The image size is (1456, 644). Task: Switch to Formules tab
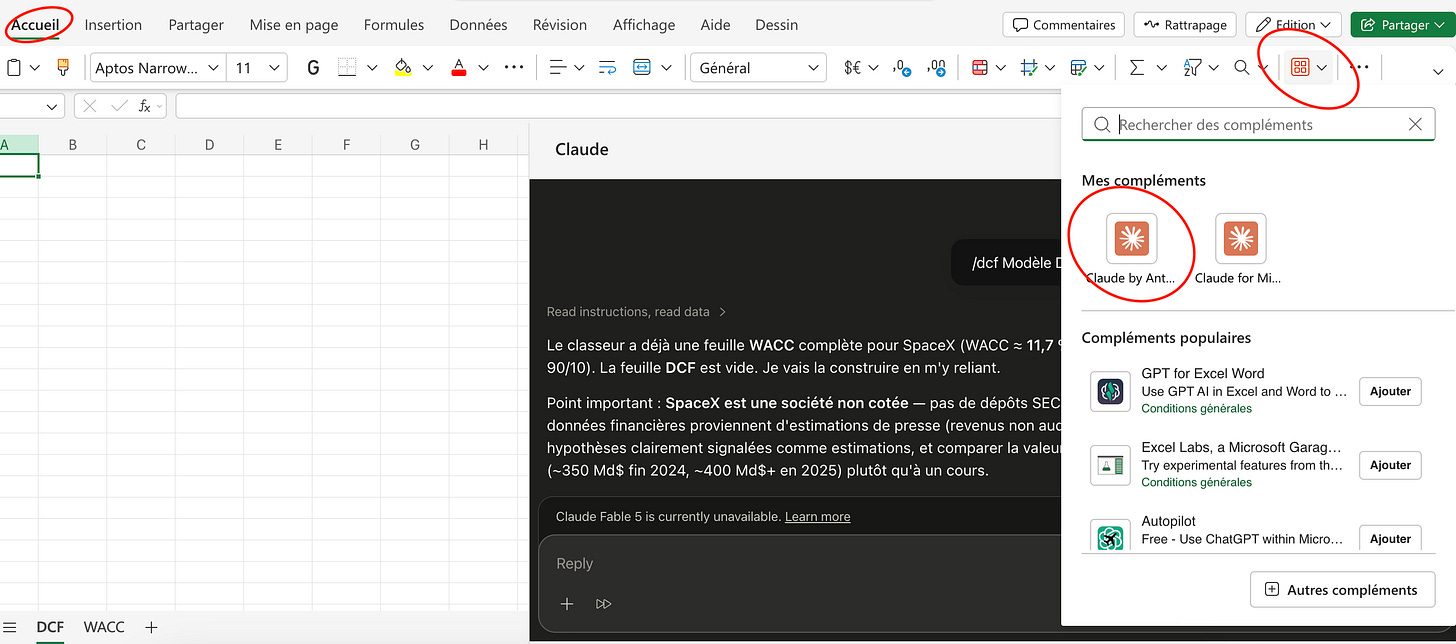[x=394, y=24]
